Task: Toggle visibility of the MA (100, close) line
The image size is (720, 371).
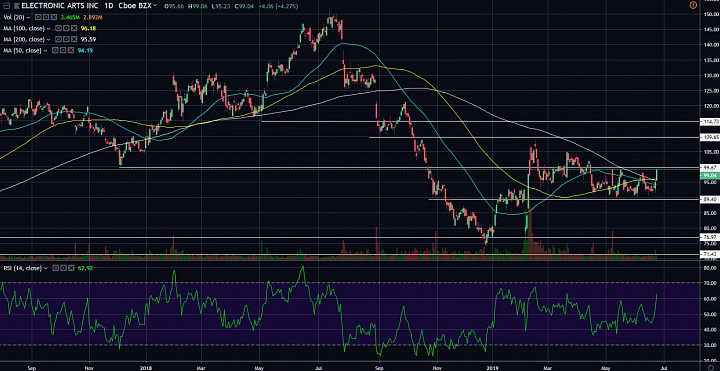Action: 58,28
